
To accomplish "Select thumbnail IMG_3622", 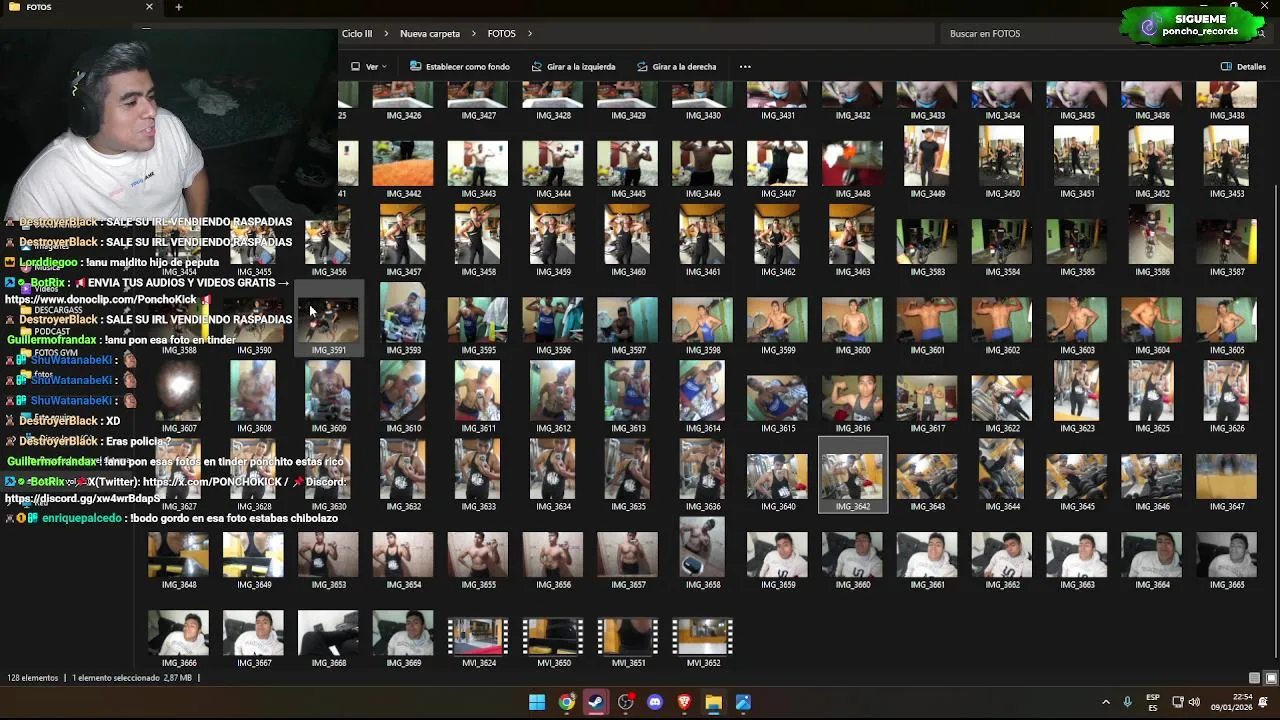I will point(1002,399).
